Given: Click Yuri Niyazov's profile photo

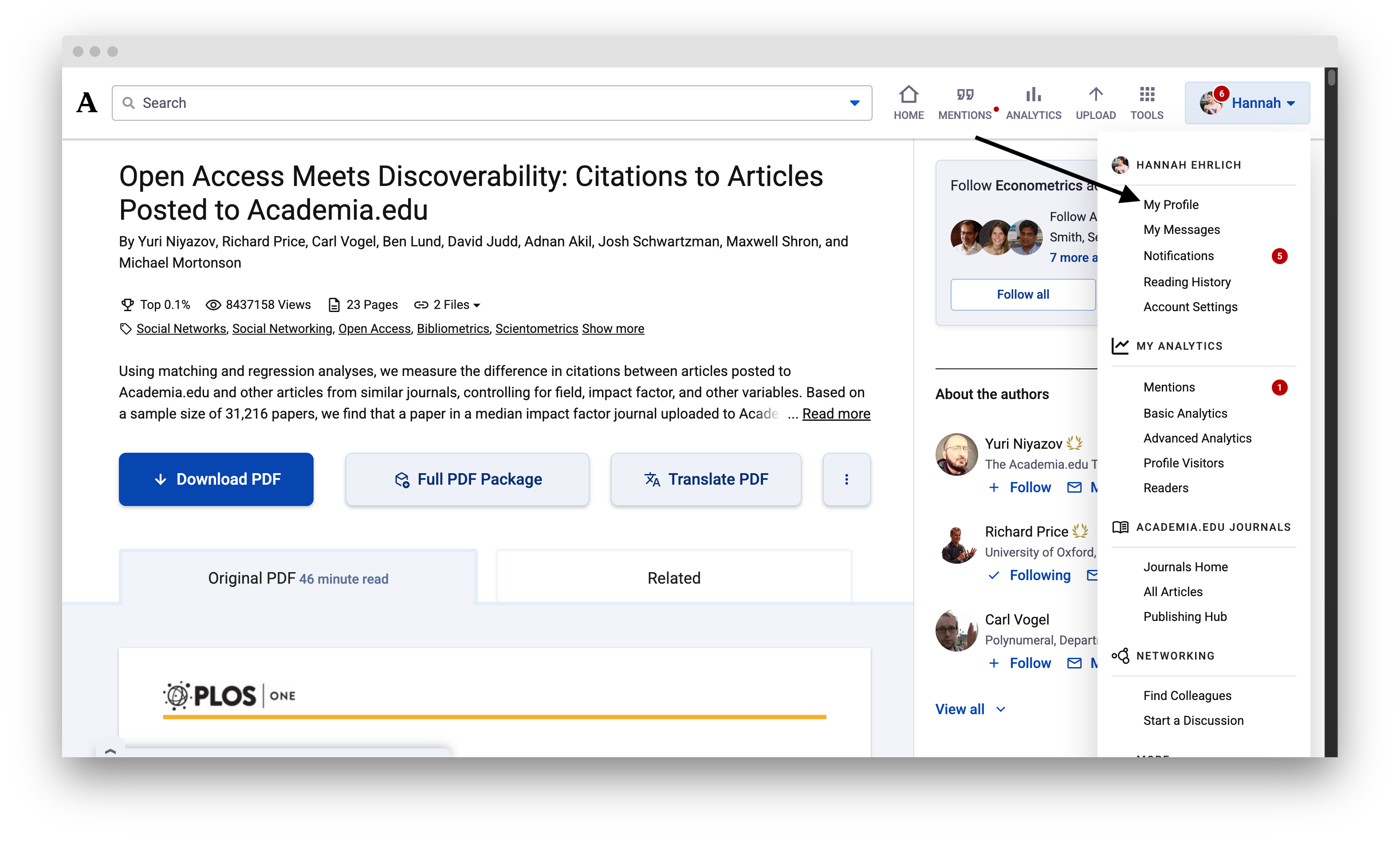Looking at the screenshot, I should 956,454.
